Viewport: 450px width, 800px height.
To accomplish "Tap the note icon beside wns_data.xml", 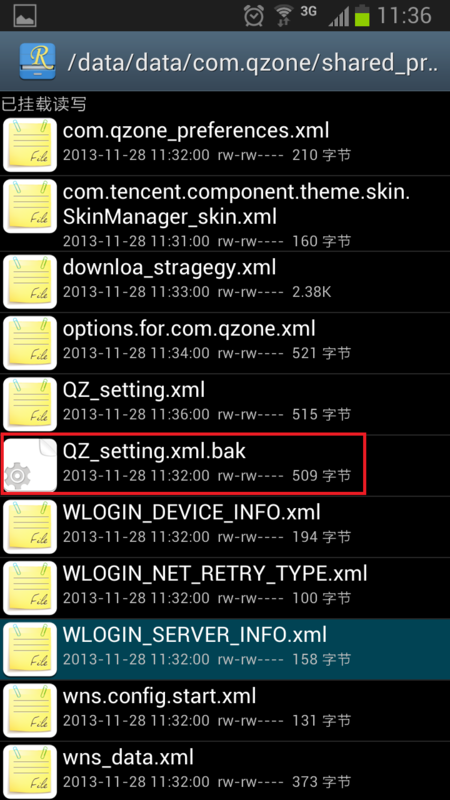I will click(30, 771).
